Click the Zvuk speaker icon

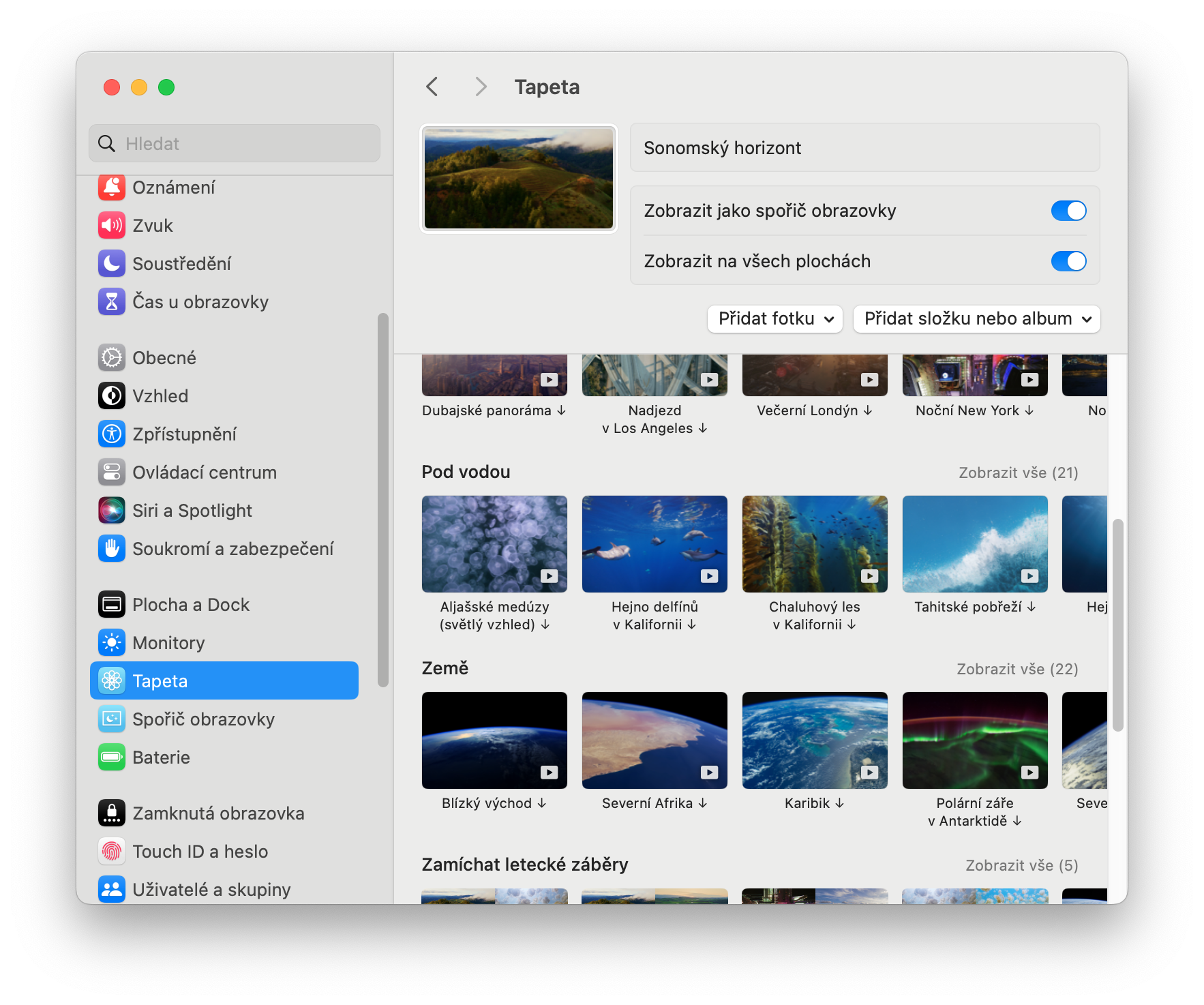(x=112, y=226)
